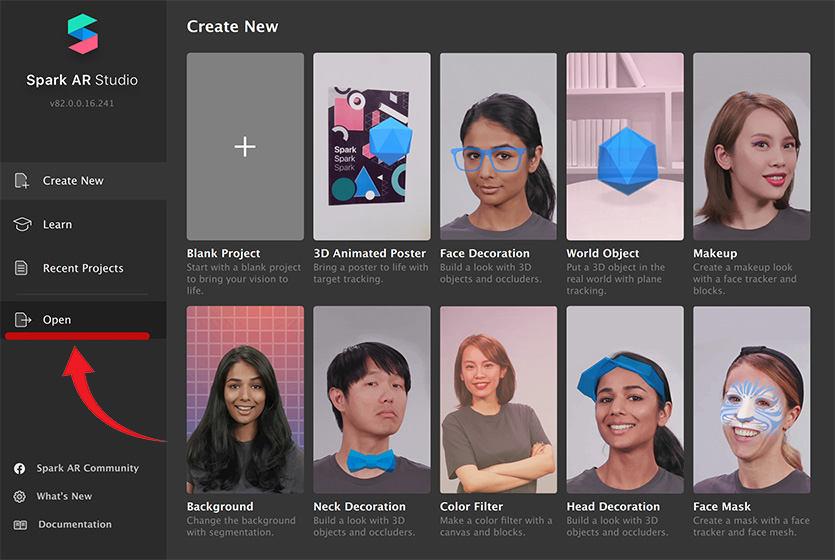
Task: Click the Learn graduation cap icon
Action: coord(22,224)
